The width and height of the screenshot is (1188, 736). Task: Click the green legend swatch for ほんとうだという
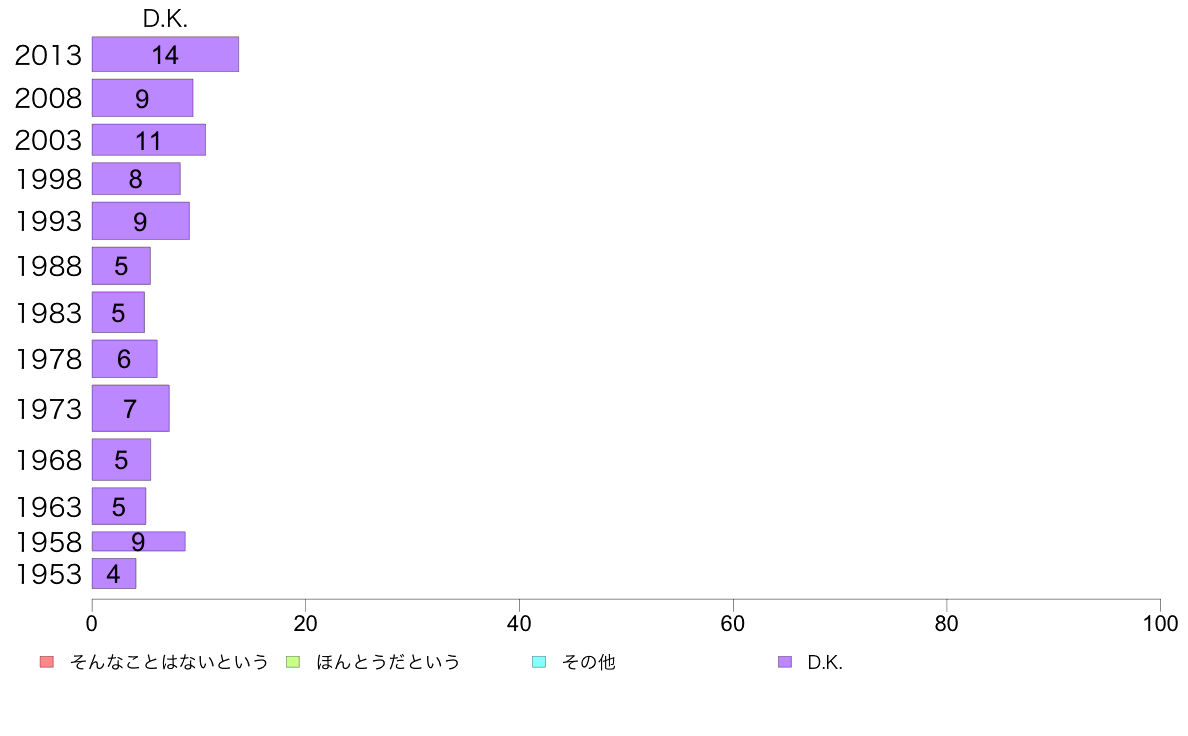click(x=293, y=662)
